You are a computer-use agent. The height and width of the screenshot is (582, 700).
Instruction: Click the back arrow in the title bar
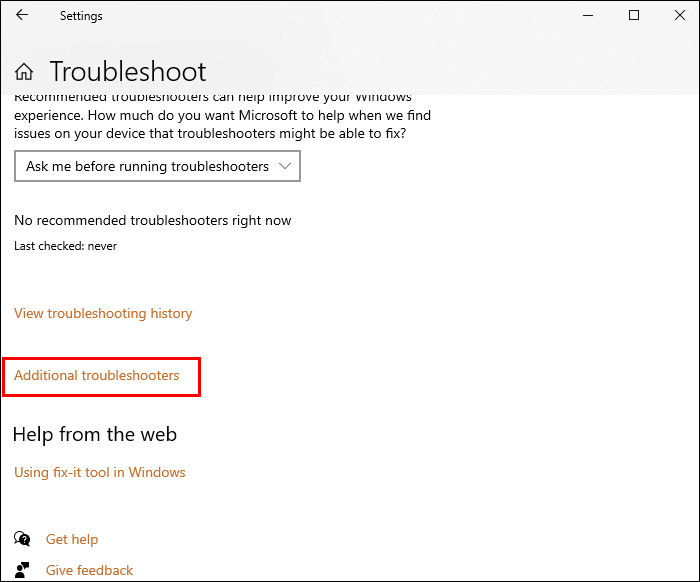tap(22, 16)
